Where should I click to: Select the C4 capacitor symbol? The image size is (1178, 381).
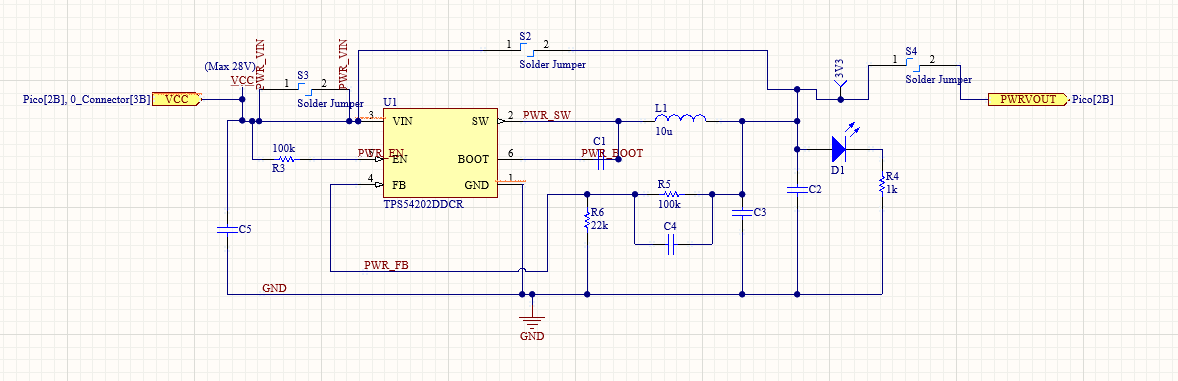coord(672,244)
